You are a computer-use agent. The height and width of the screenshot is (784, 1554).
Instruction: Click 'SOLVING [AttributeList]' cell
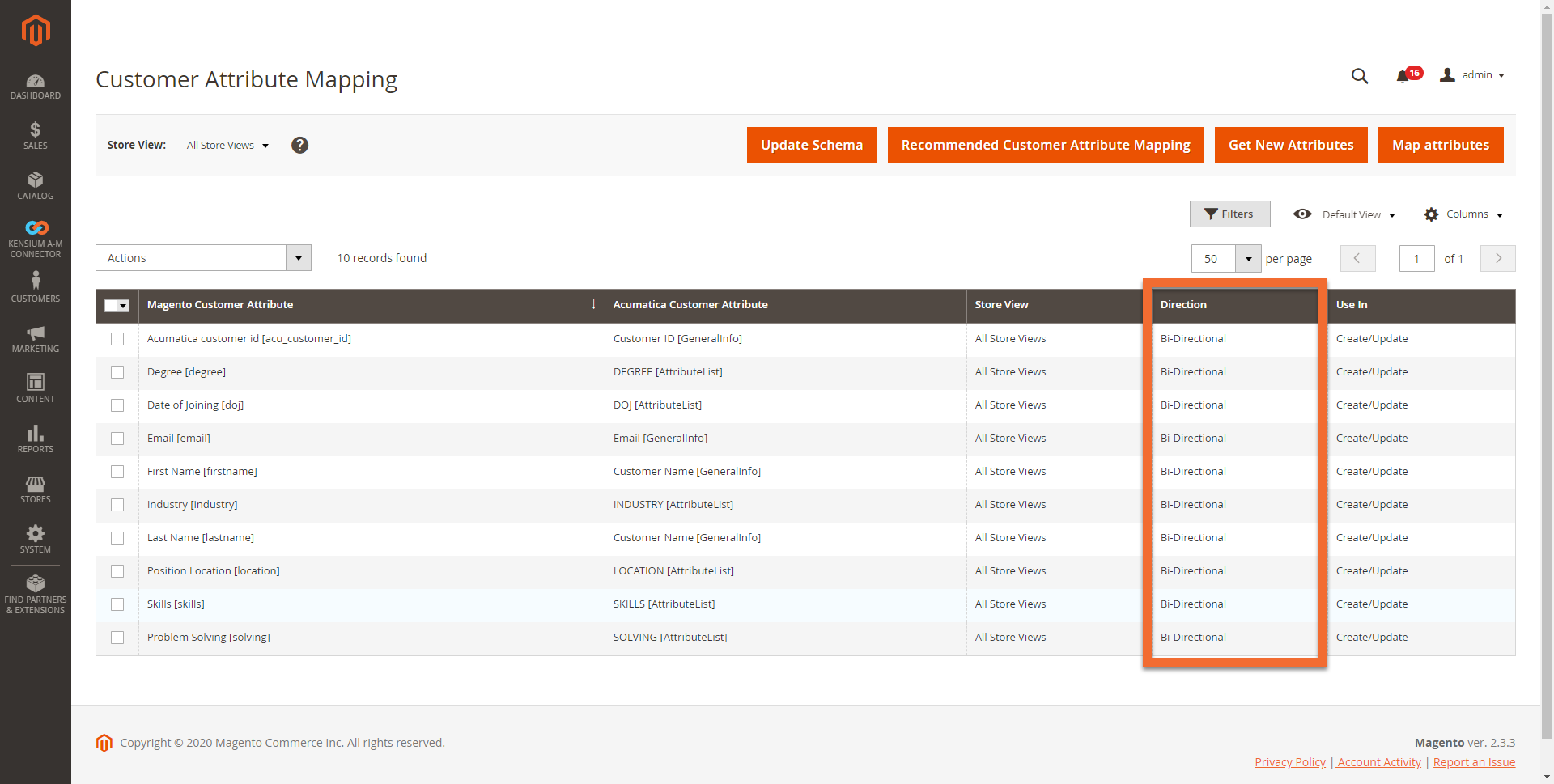(670, 638)
